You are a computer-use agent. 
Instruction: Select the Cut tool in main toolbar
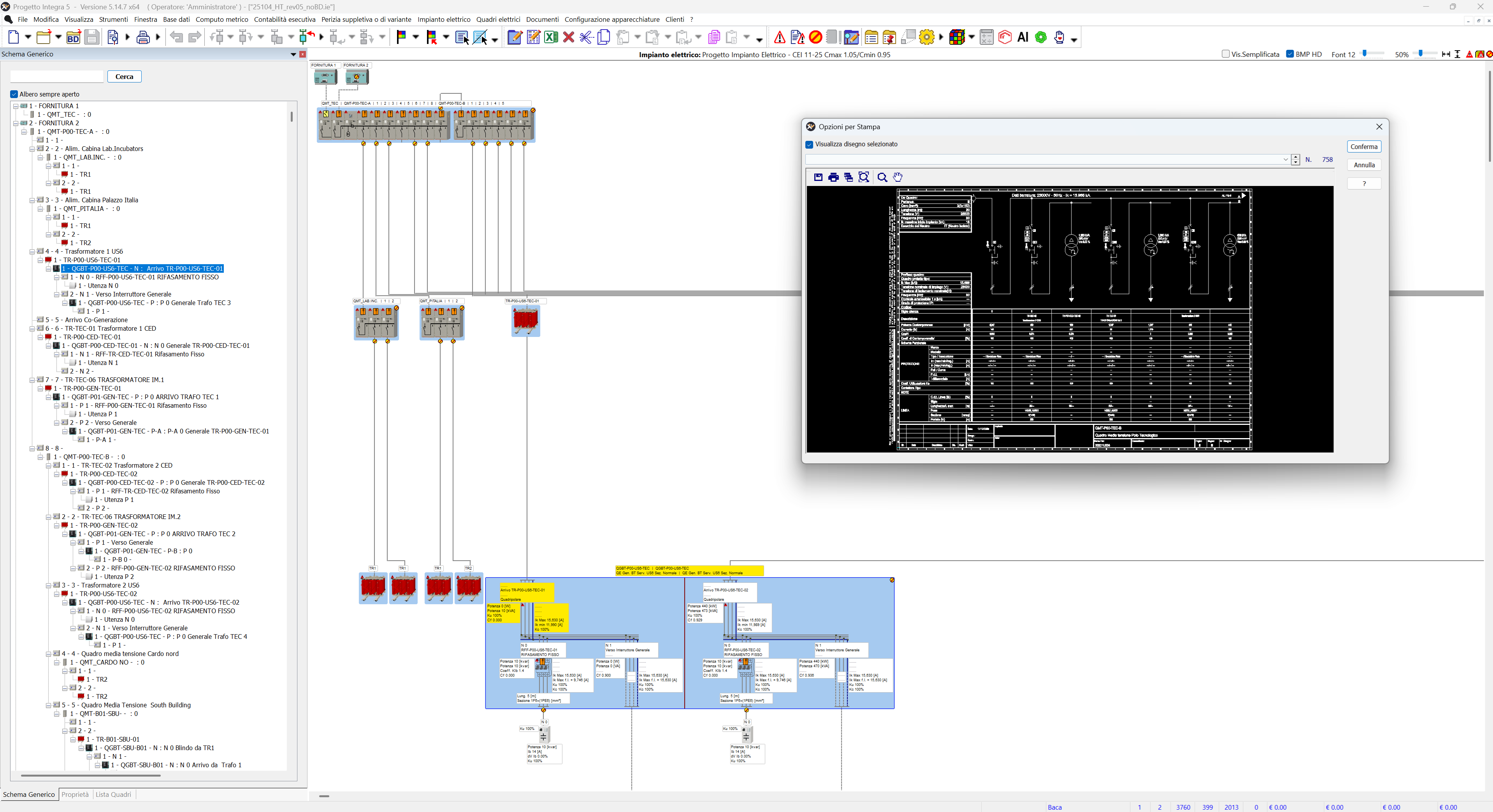[x=587, y=37]
